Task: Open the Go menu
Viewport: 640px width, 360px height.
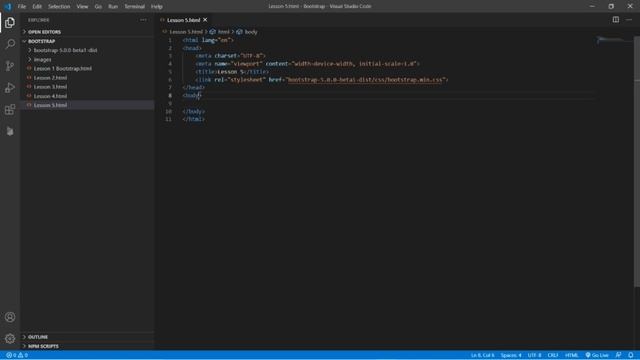Action: (x=98, y=6)
